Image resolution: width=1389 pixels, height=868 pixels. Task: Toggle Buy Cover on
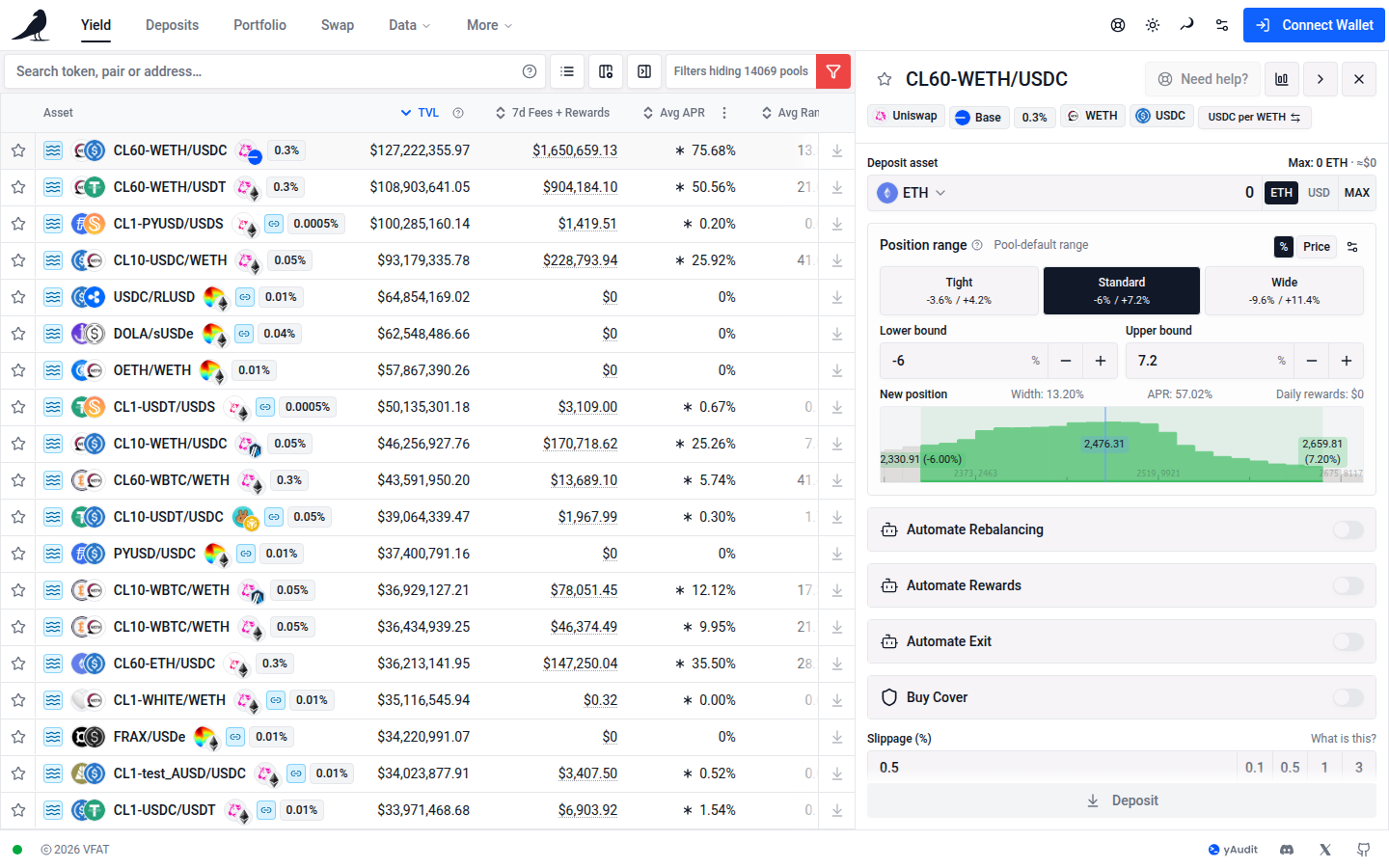pyautogui.click(x=1348, y=697)
